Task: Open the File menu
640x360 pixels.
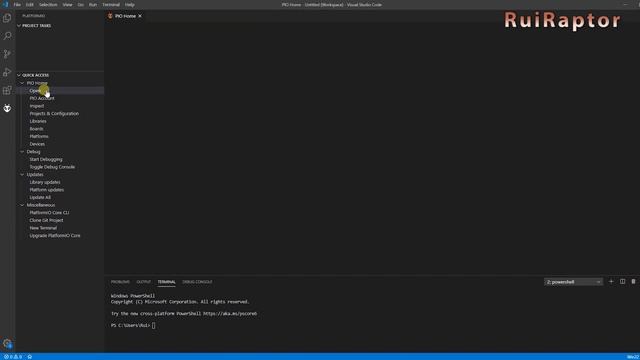Action: coord(17,4)
